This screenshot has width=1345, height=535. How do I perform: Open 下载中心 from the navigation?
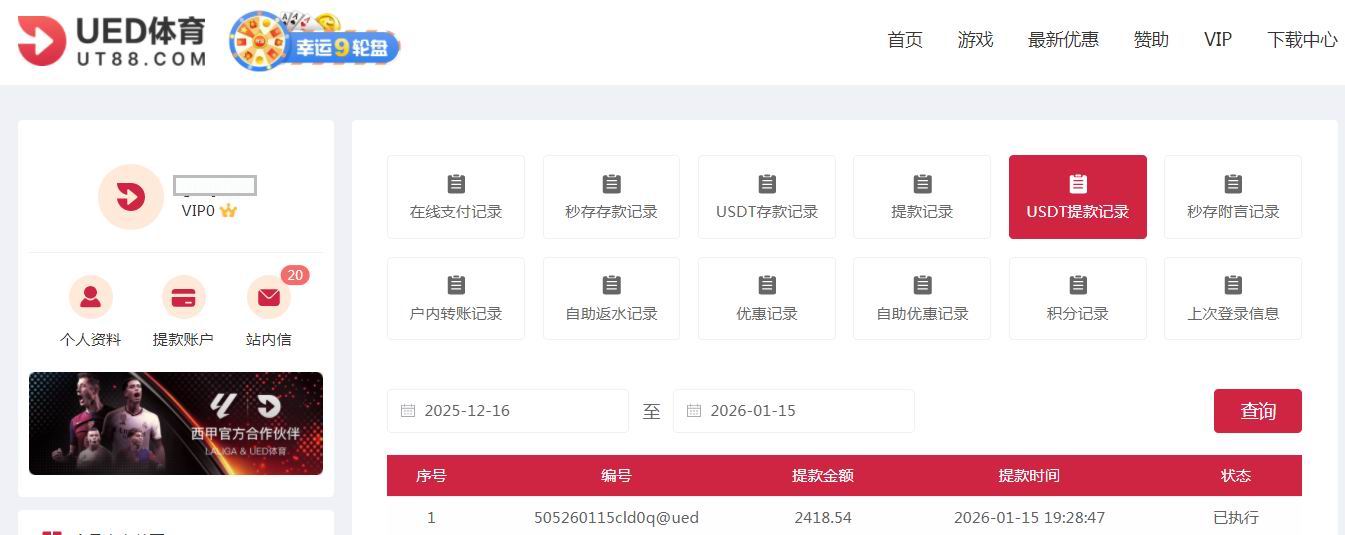tap(1301, 40)
